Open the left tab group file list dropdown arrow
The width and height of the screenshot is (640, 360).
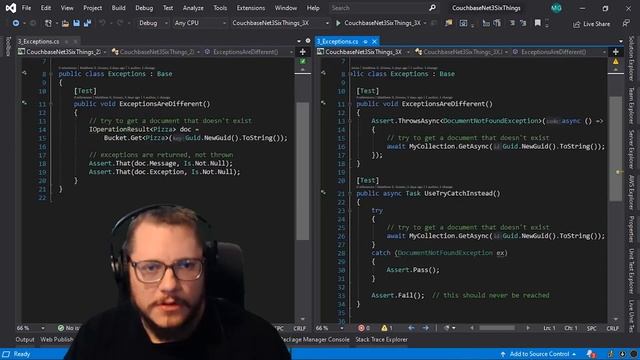(x=299, y=41)
